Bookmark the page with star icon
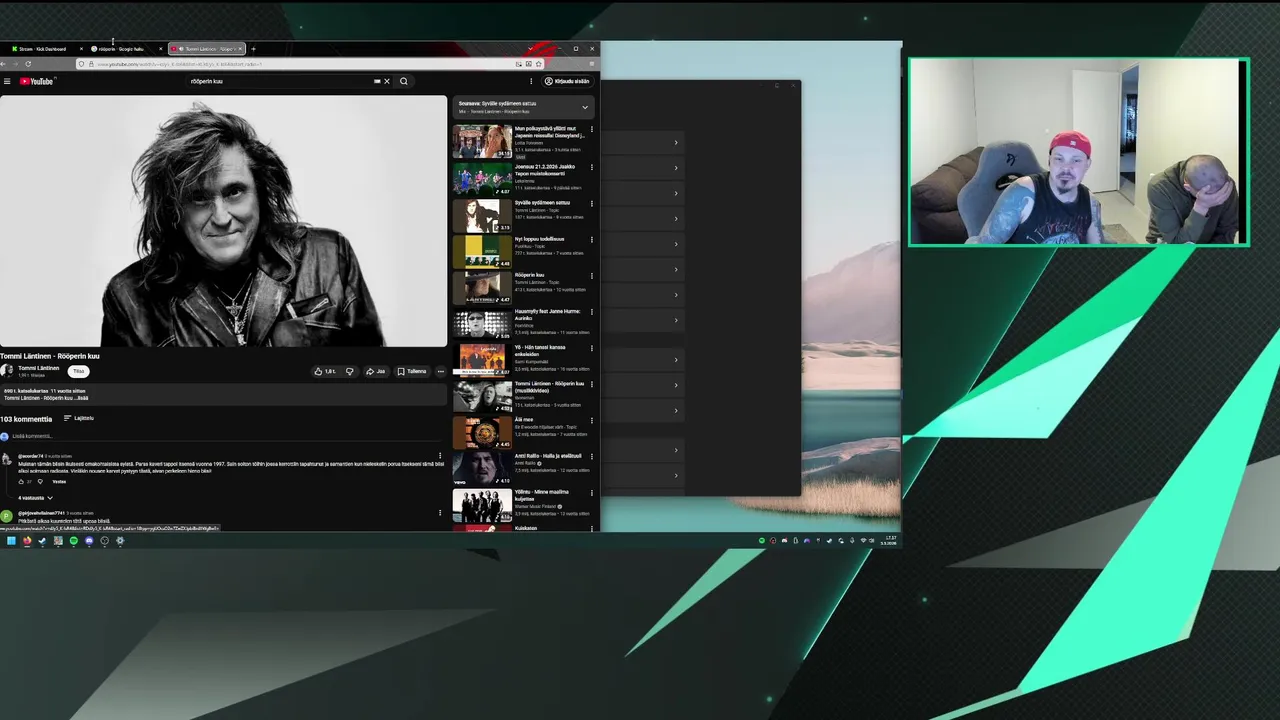 538,64
